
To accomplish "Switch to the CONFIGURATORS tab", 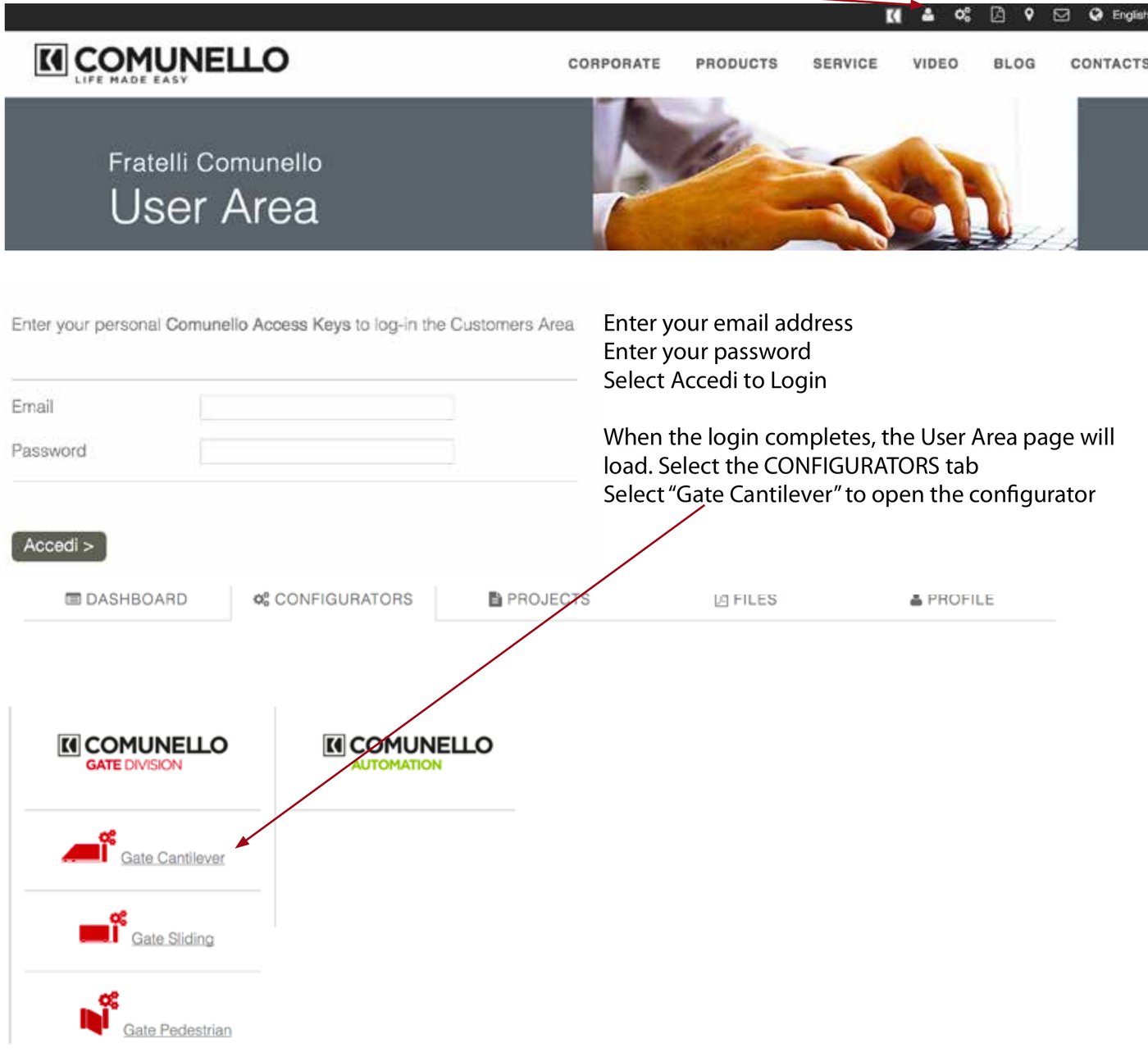I will [333, 599].
